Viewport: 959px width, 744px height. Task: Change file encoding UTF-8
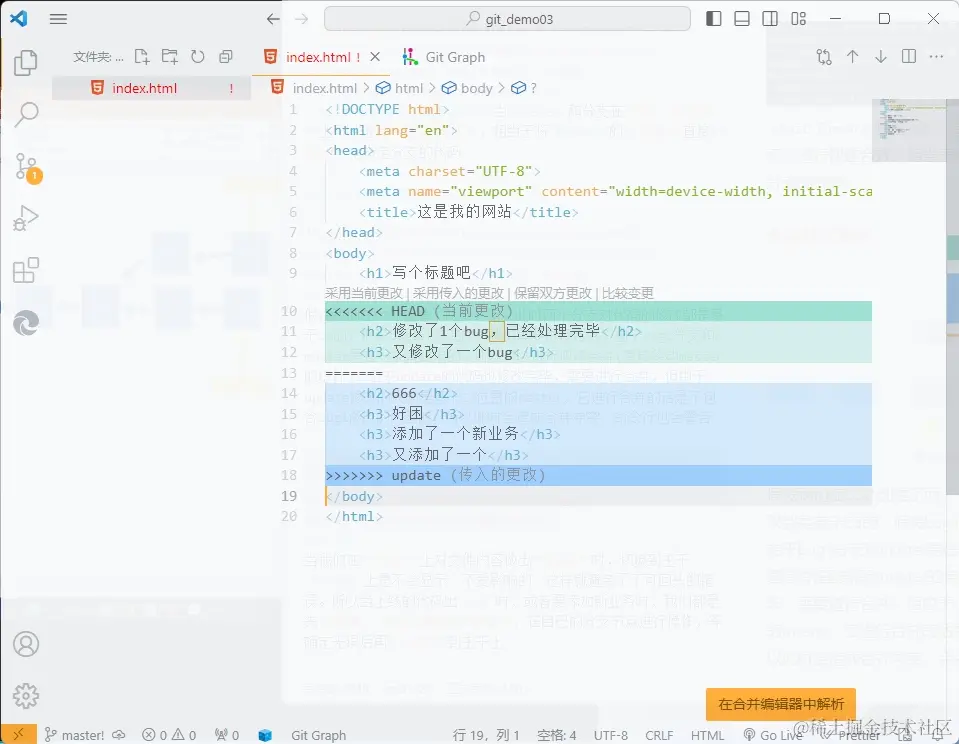(610, 735)
